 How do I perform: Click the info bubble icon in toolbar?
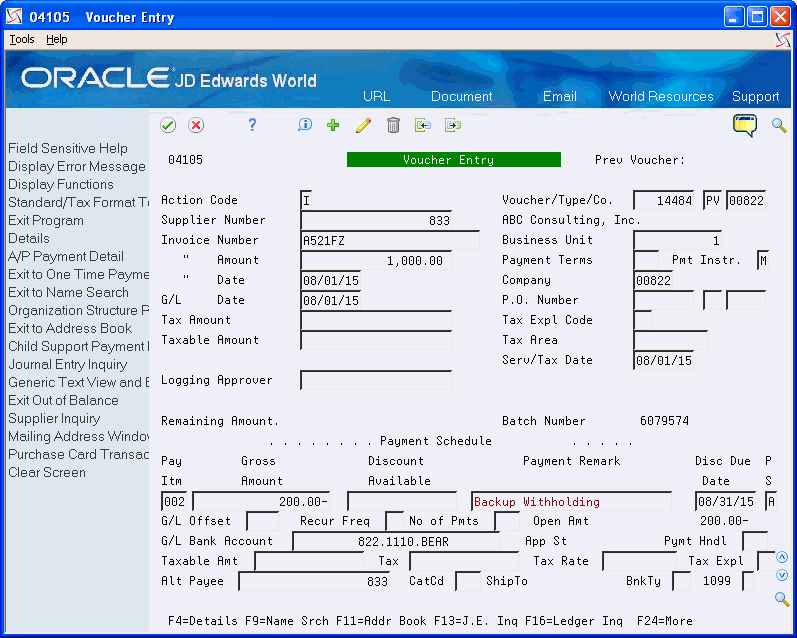pyautogui.click(x=305, y=125)
